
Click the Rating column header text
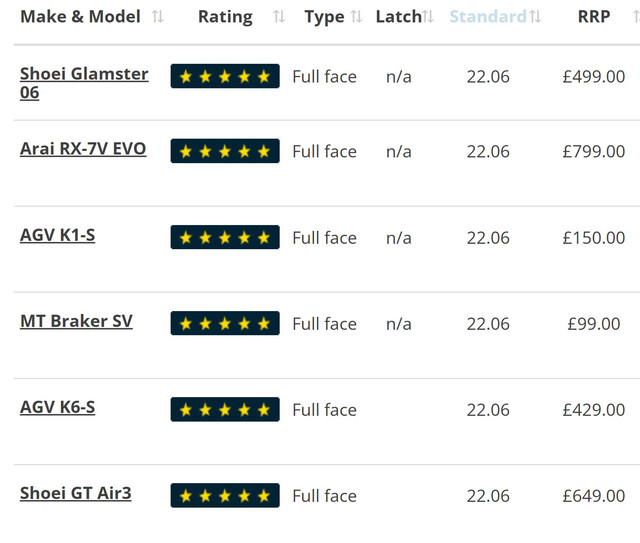tap(225, 17)
